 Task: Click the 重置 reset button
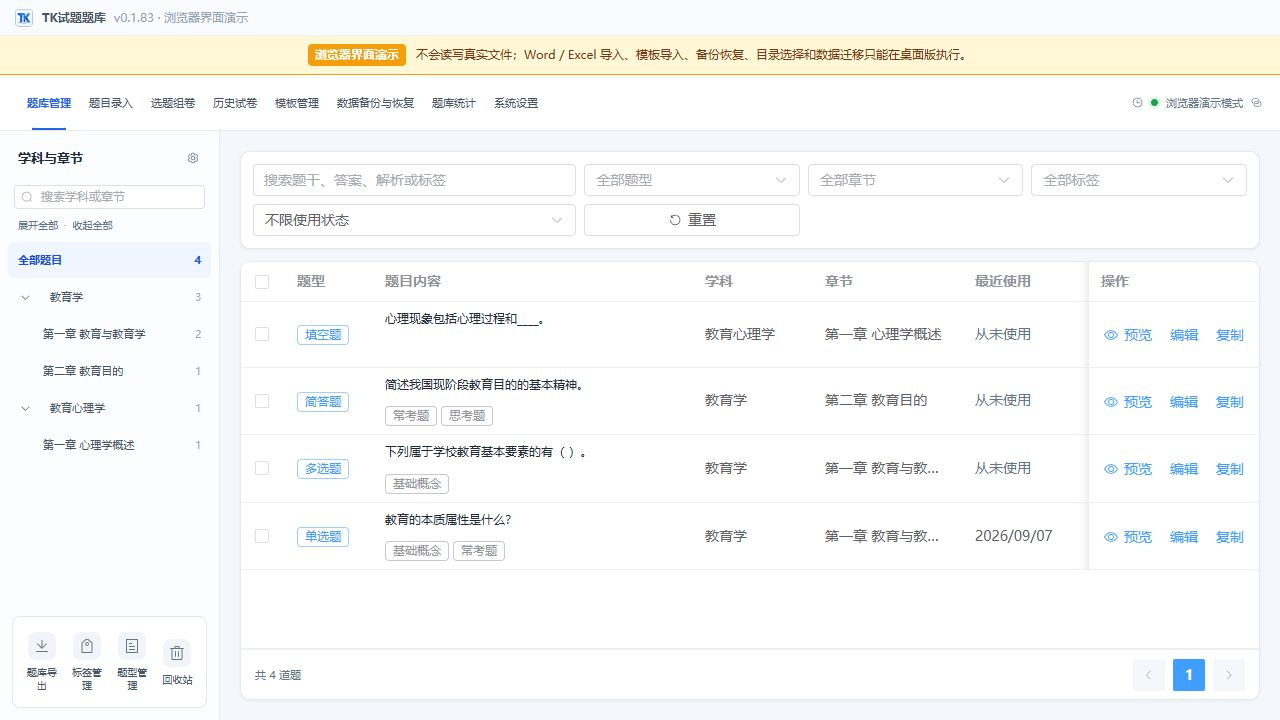pyautogui.click(x=692, y=220)
